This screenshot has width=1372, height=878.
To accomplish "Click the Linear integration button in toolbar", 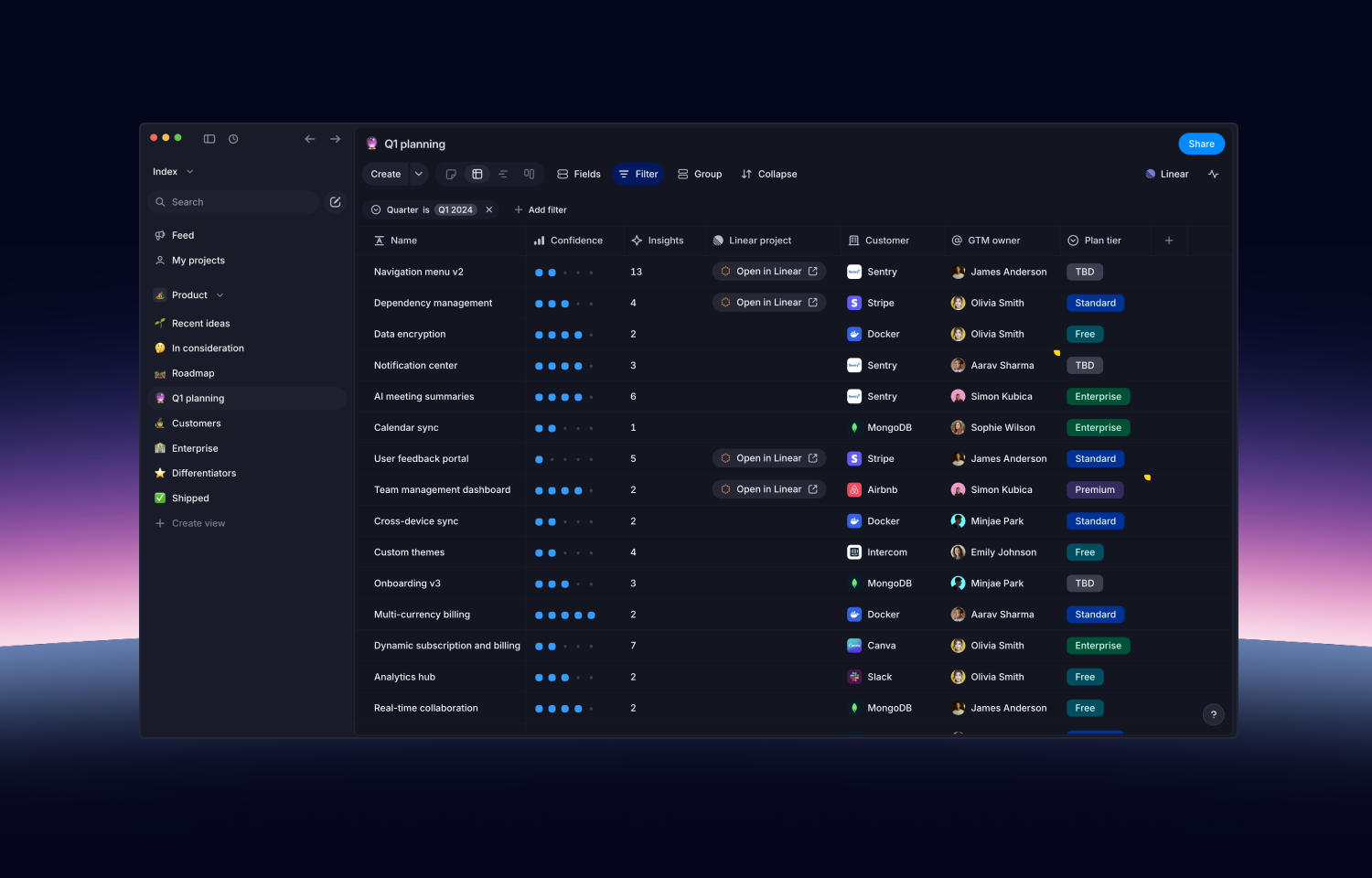I will (x=1166, y=174).
